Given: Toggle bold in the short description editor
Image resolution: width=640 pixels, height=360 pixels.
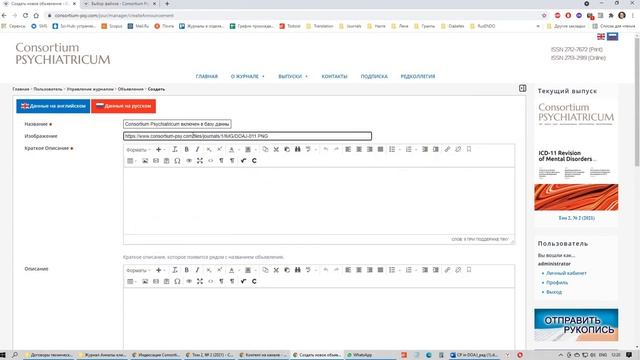Looking at the screenshot, I should click(187, 149).
